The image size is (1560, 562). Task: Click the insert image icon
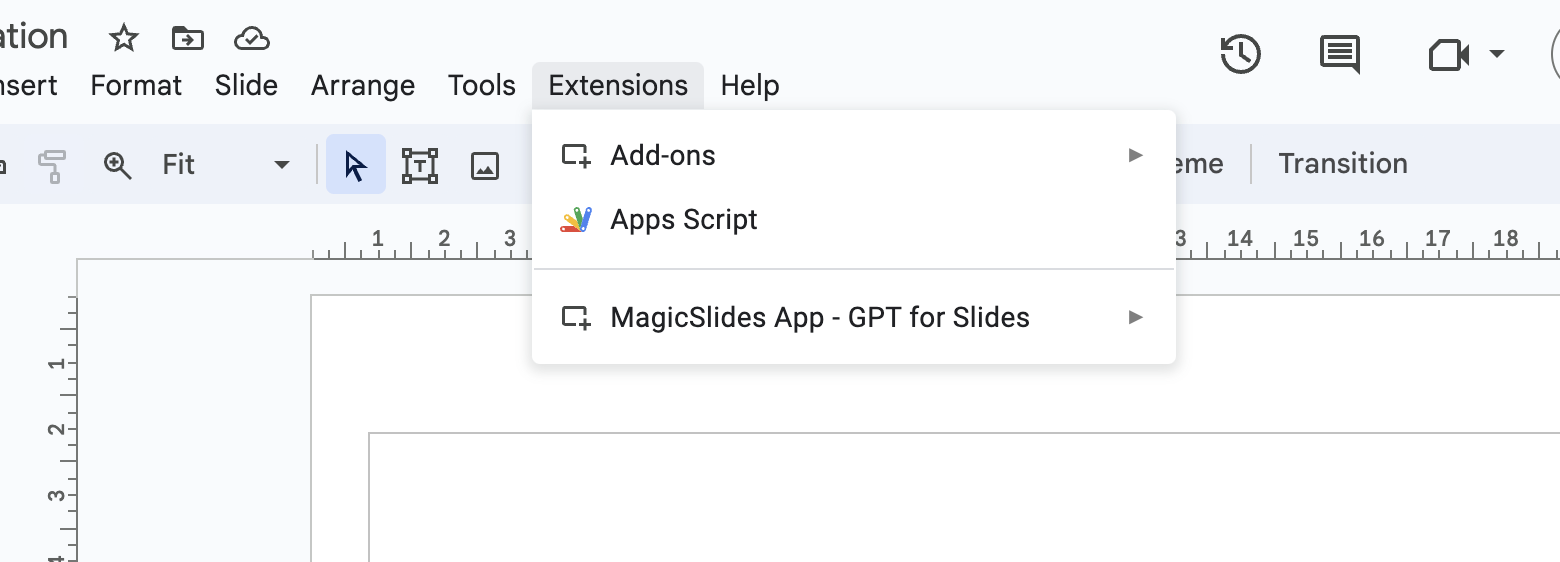485,165
